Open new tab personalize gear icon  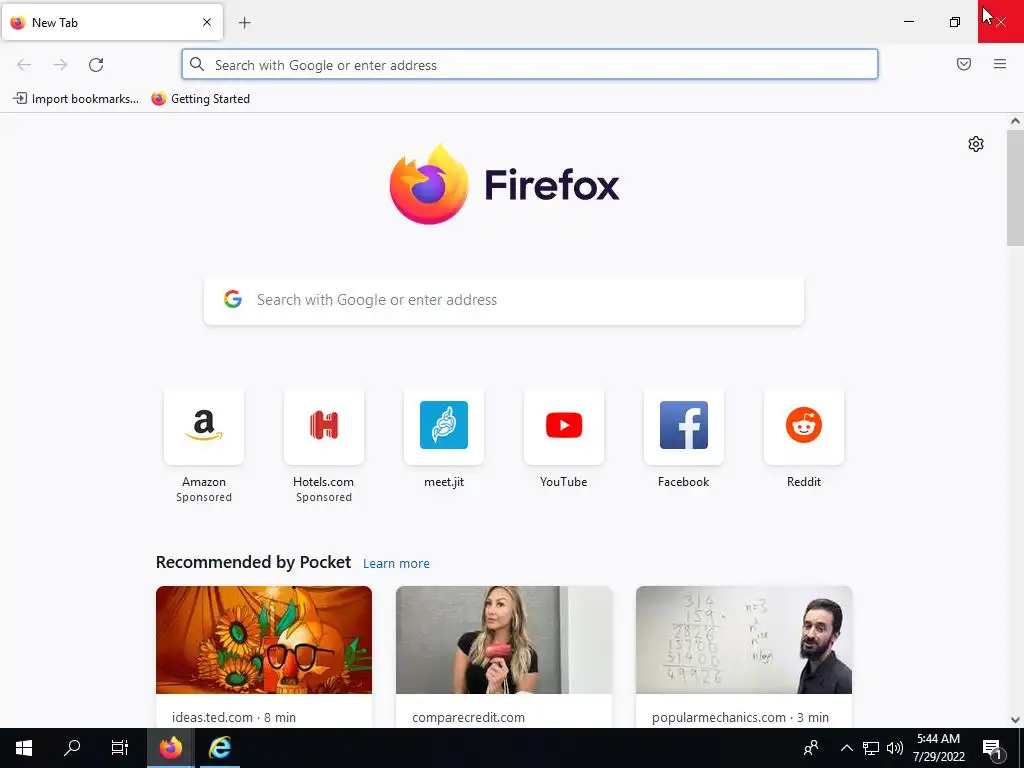(x=976, y=144)
